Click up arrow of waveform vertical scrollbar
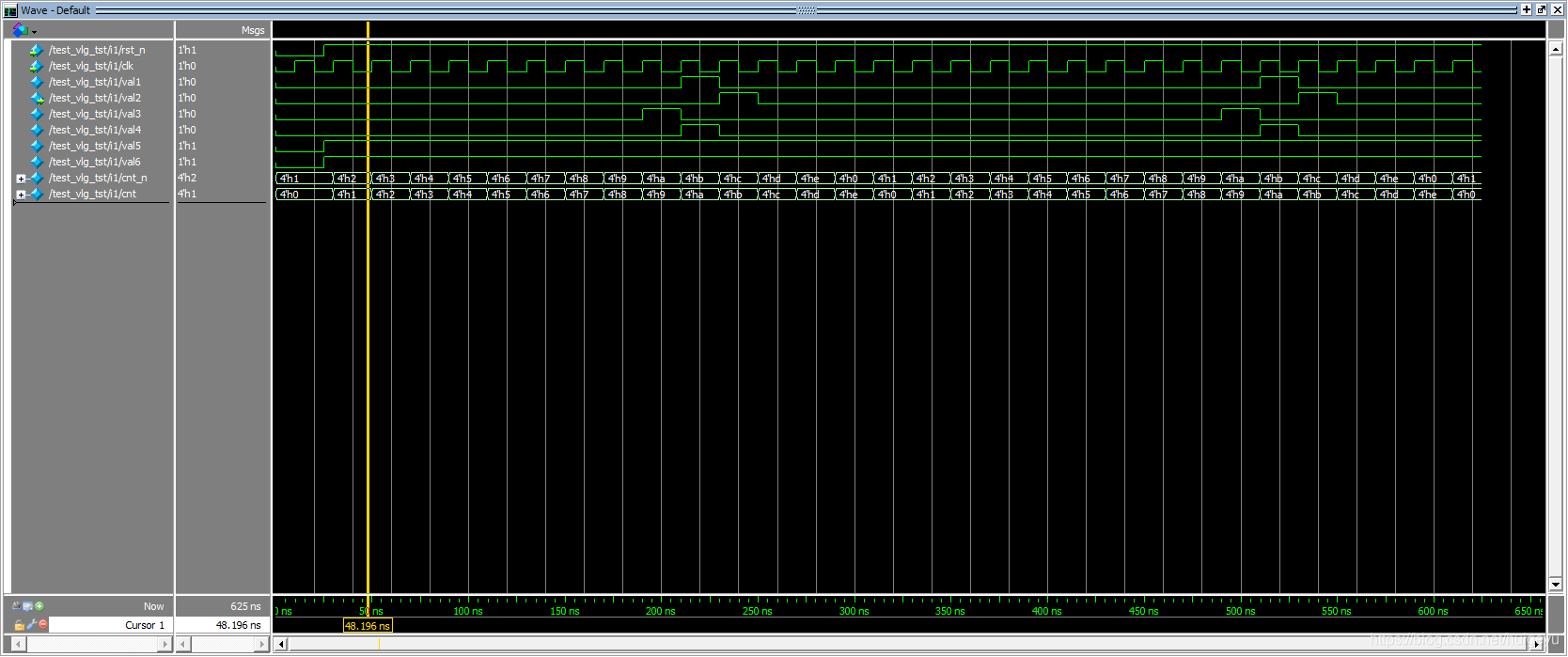This screenshot has width=1568, height=657. (1556, 49)
